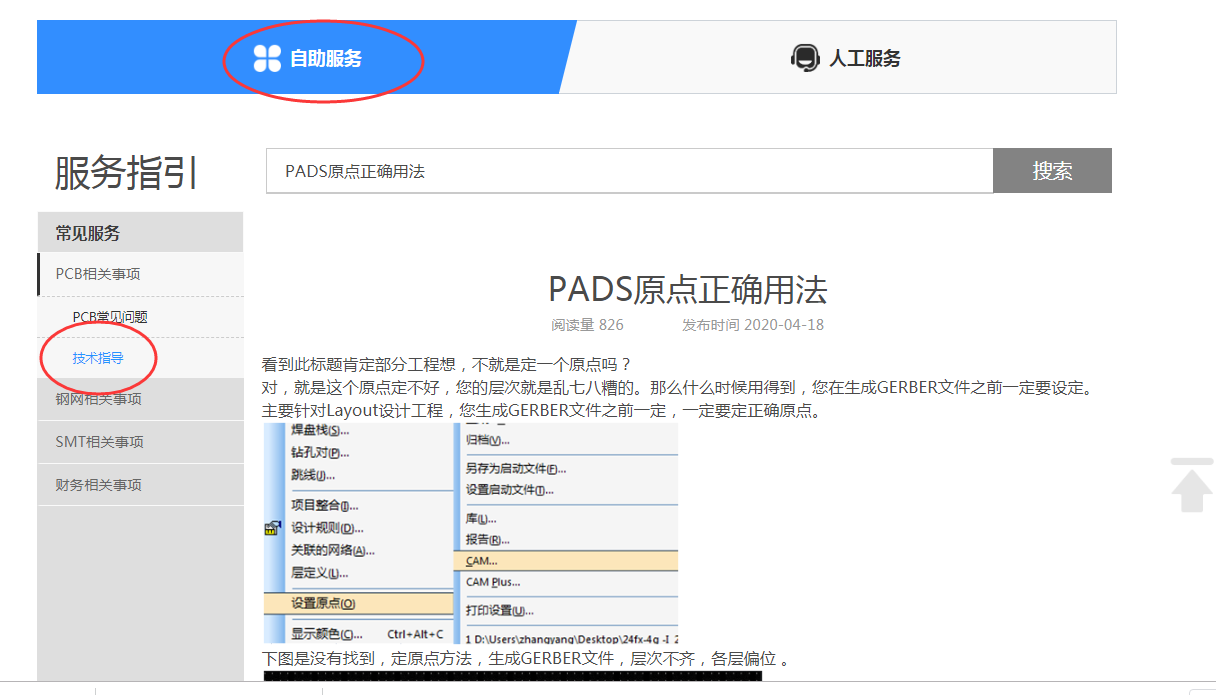
Task: Click the PADS menu screenshot image
Action: 470,532
